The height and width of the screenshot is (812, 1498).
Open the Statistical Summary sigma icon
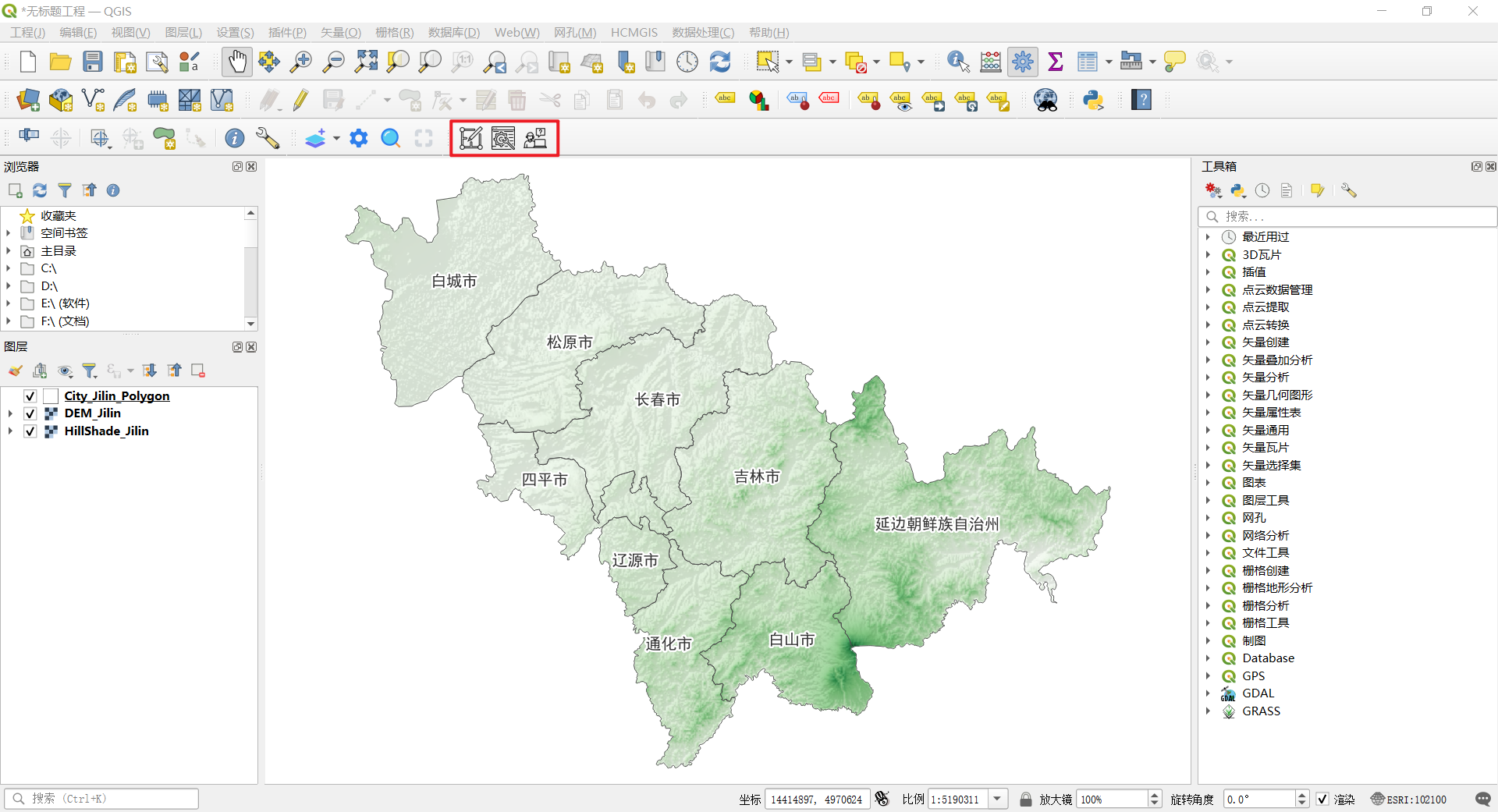tap(1055, 62)
